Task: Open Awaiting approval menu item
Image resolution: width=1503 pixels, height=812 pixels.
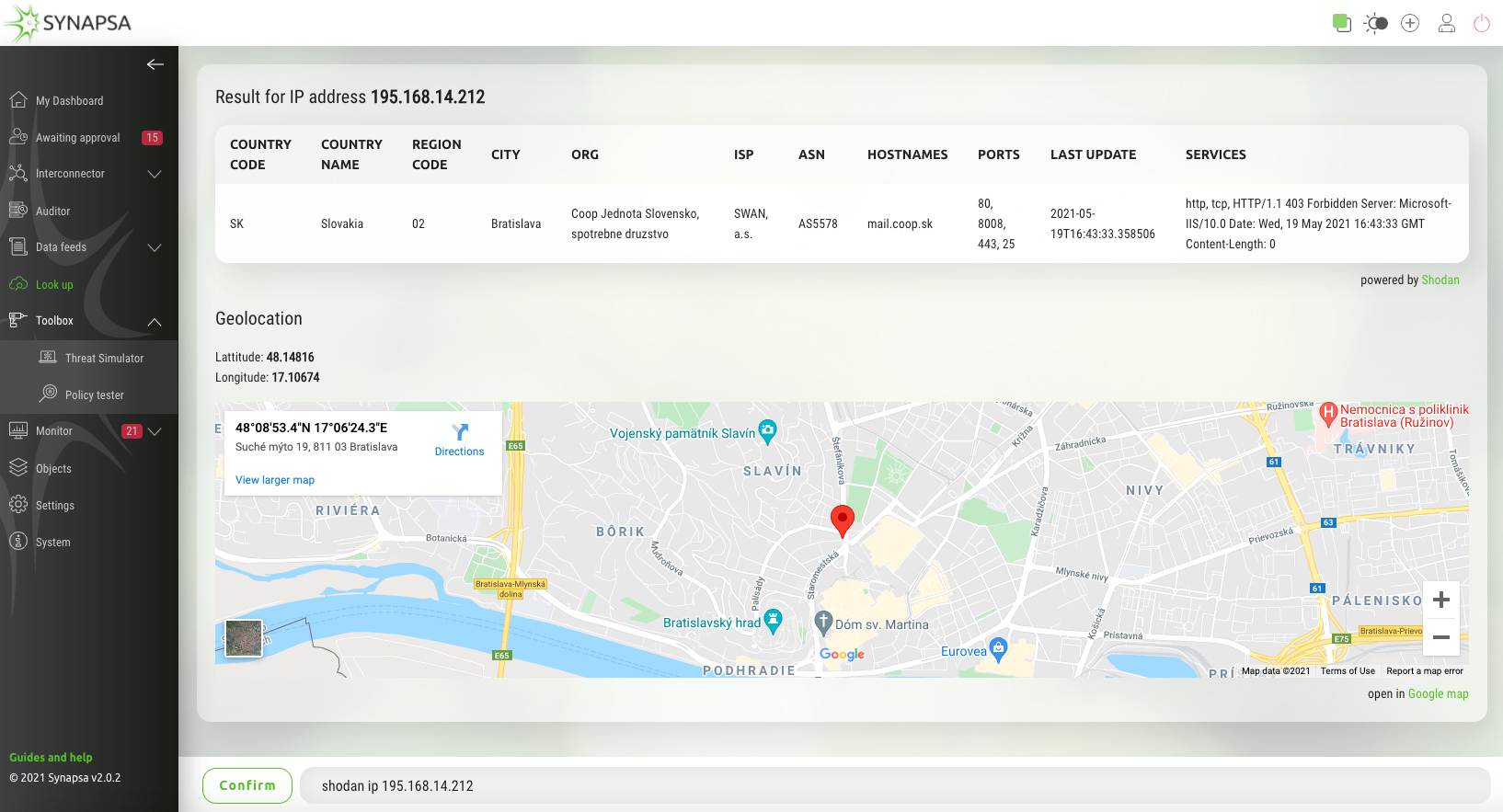Action: click(78, 138)
